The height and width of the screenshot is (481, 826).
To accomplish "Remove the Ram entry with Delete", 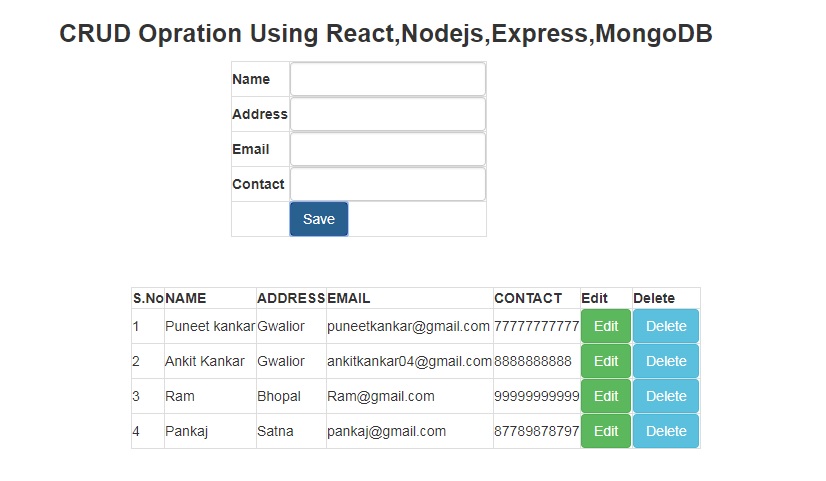I will point(666,396).
